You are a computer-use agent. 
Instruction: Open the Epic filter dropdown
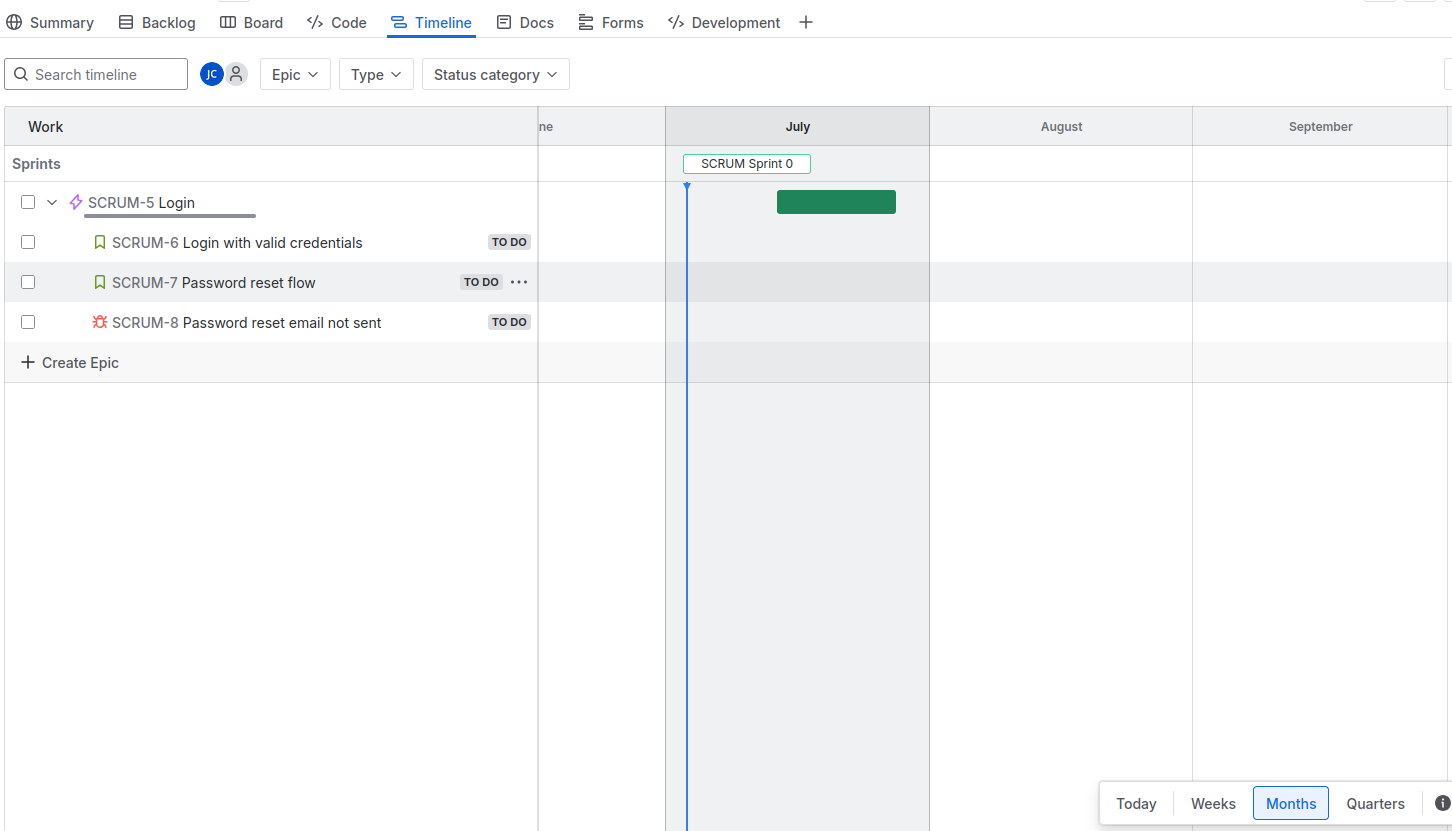pos(295,74)
